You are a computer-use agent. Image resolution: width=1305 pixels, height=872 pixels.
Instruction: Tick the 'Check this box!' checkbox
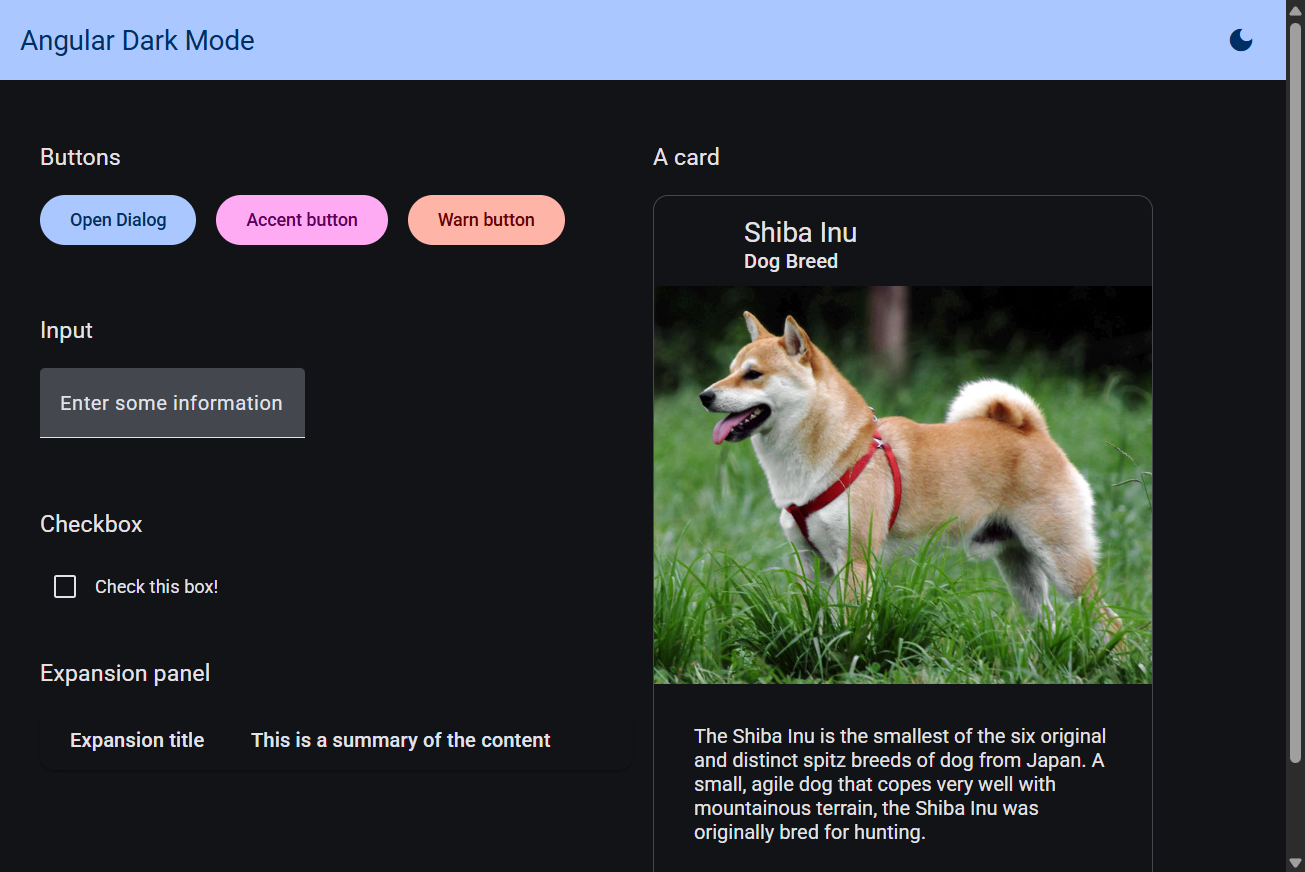(x=65, y=587)
